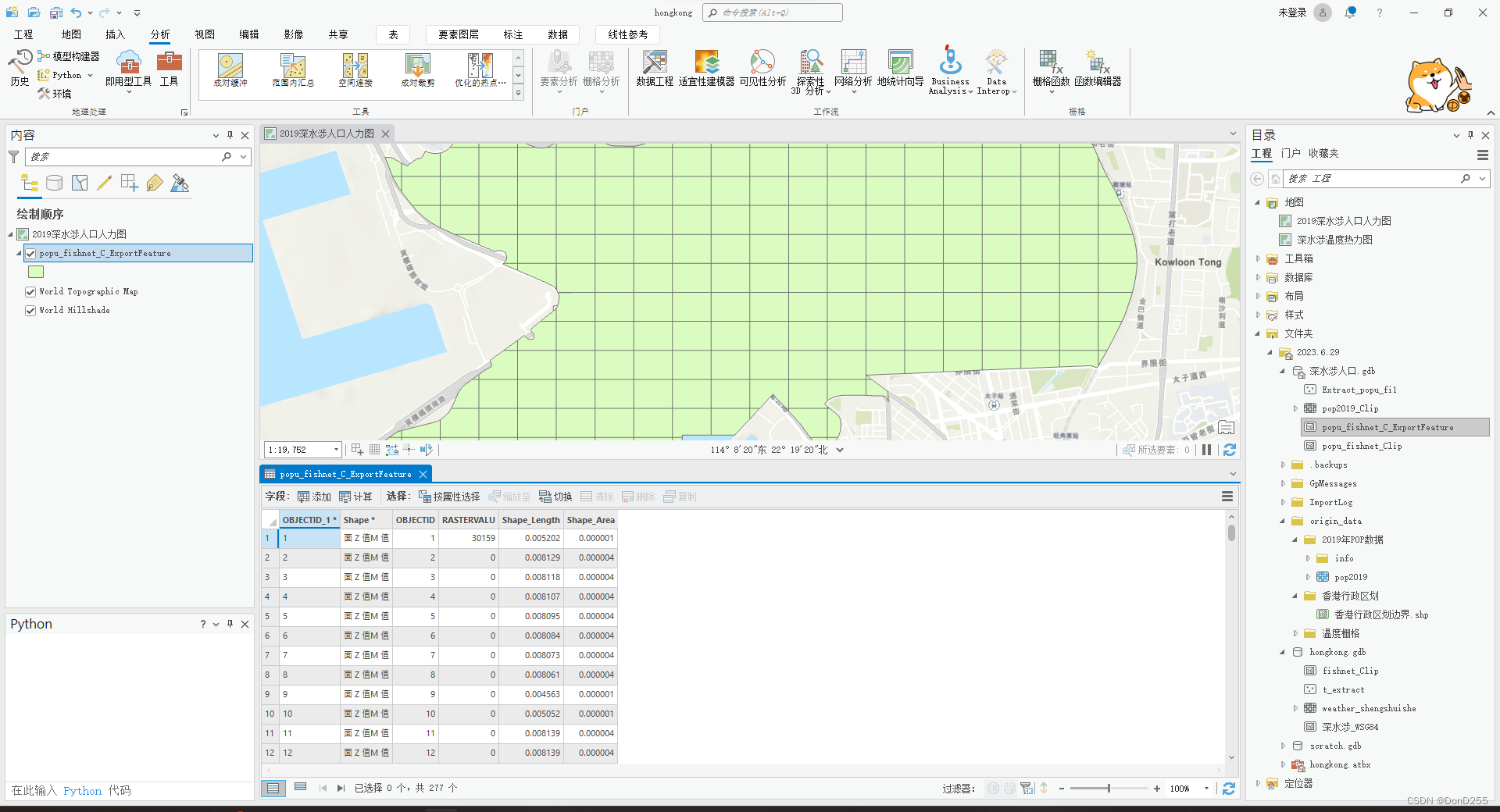Expand the 工具箱 node in Catalog
The width and height of the screenshot is (1500, 812).
pyautogui.click(x=1258, y=258)
